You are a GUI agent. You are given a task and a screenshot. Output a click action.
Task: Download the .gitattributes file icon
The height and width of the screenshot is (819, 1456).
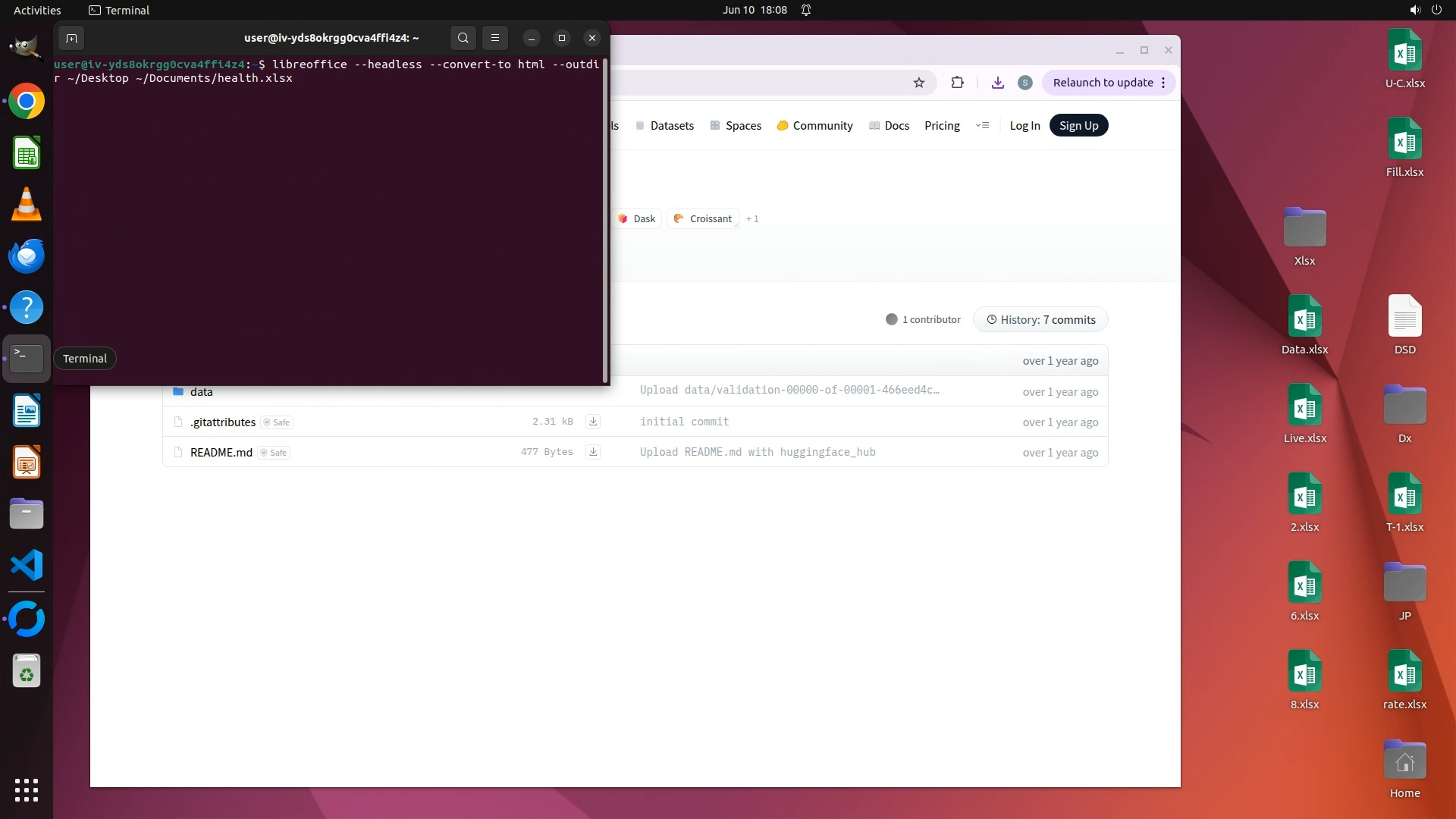[x=593, y=422]
